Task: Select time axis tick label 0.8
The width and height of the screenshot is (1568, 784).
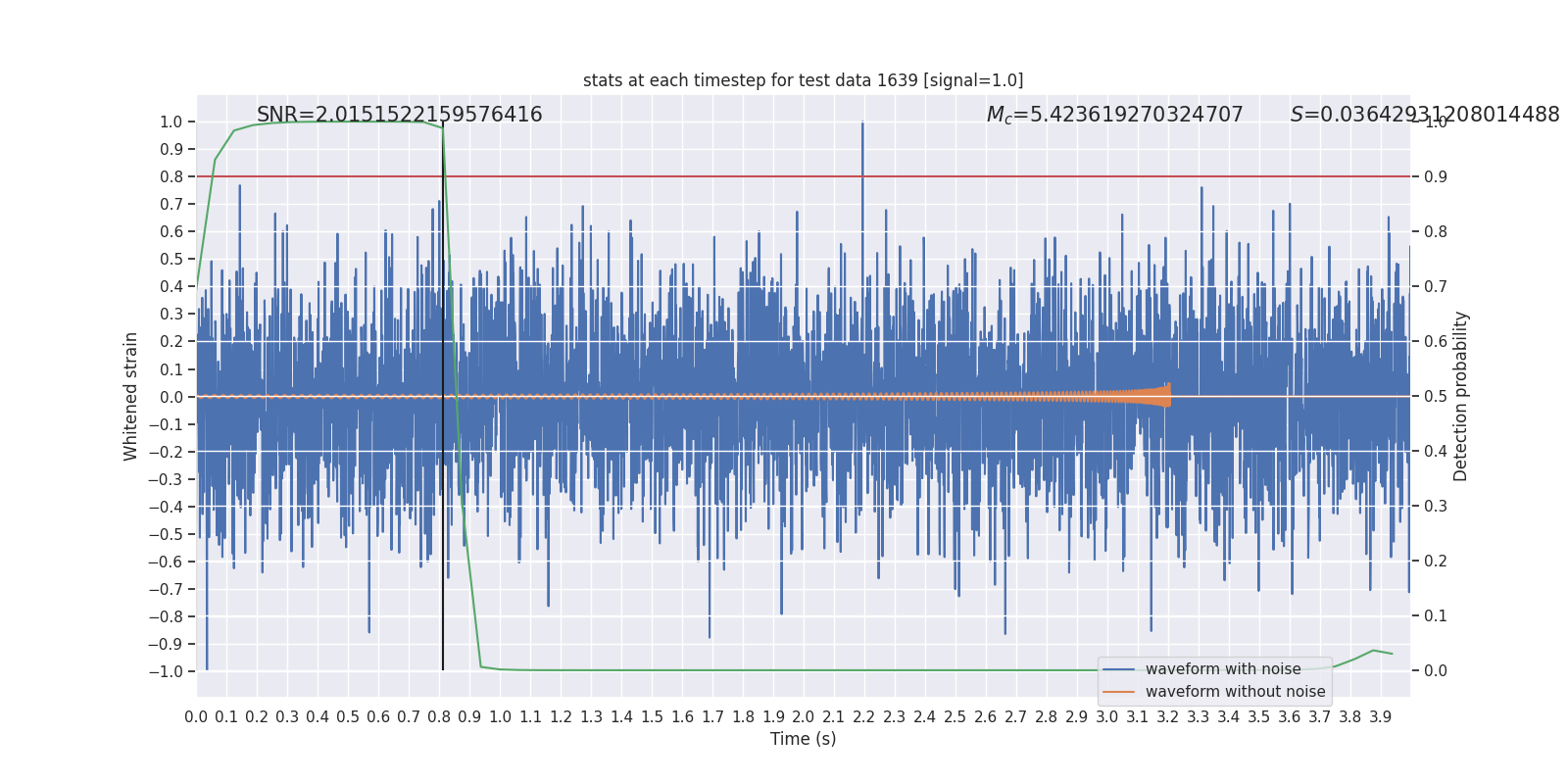Action: (x=439, y=717)
